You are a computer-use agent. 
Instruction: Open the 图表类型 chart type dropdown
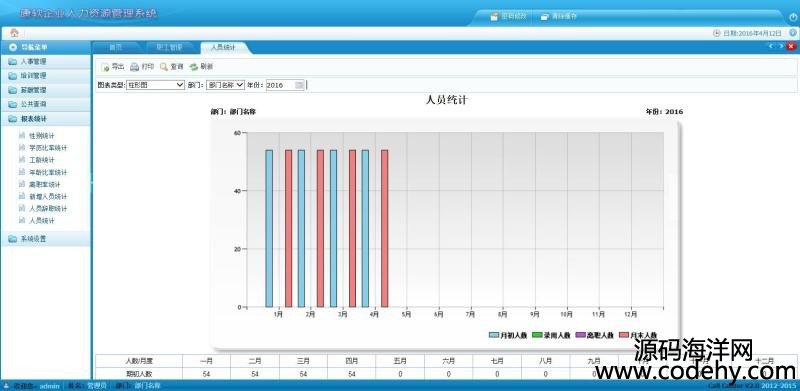coord(155,85)
